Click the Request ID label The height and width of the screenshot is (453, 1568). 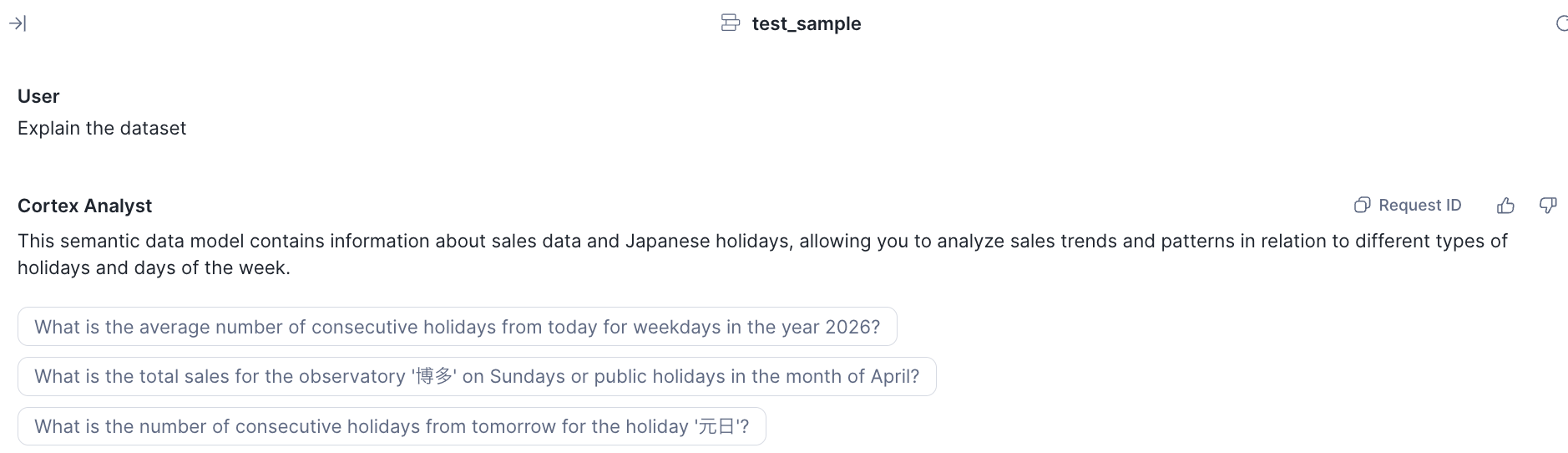(1420, 206)
